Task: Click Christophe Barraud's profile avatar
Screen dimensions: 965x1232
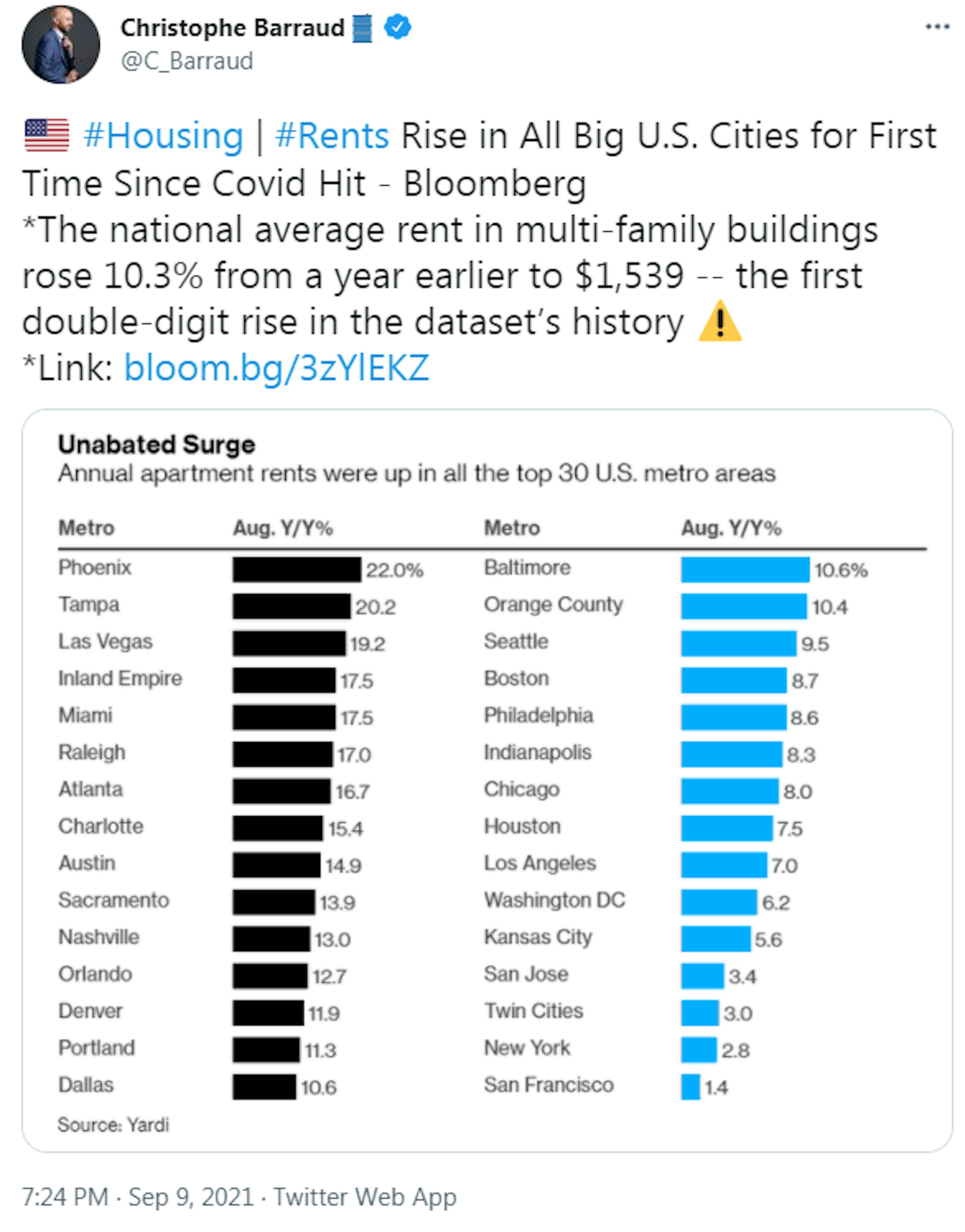Action: pos(61,45)
